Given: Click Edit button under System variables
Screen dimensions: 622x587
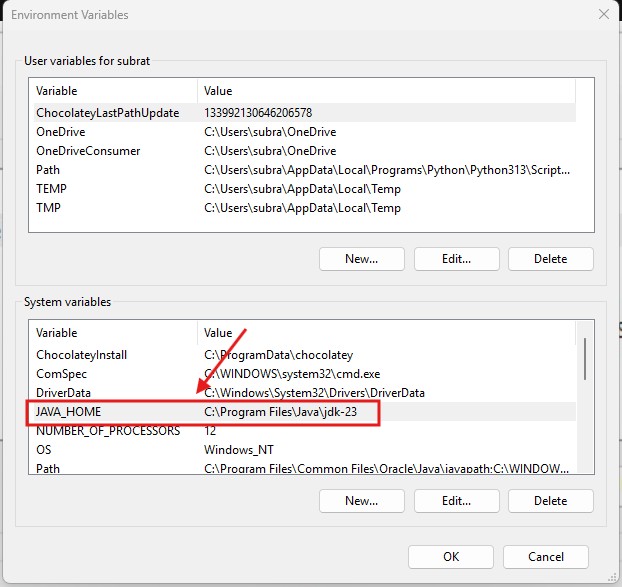Looking at the screenshot, I should click(x=456, y=500).
